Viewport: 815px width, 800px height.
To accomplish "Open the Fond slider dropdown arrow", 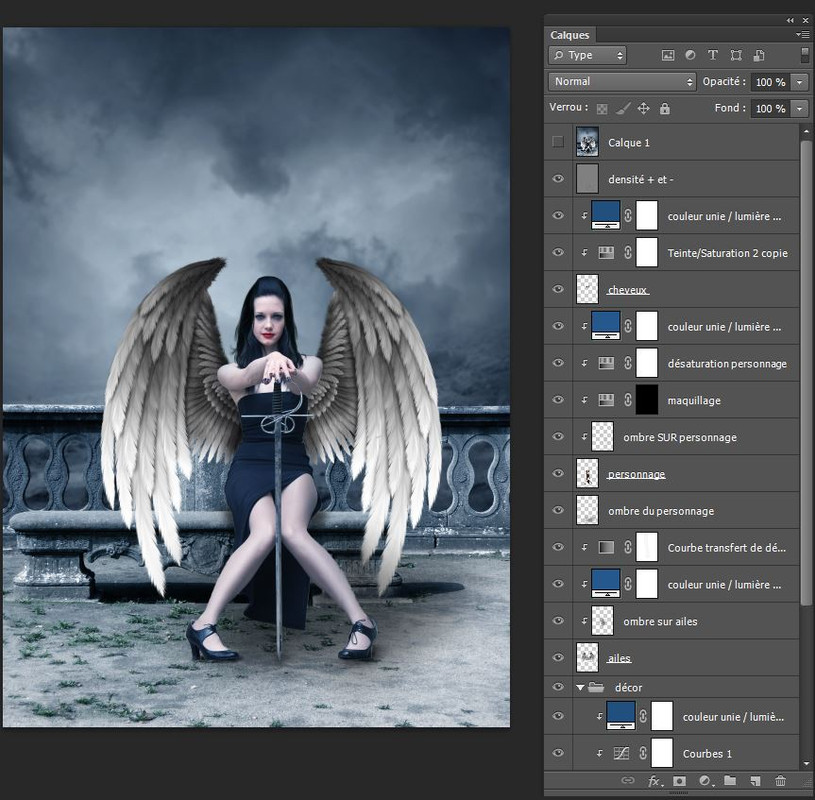I will [799, 108].
